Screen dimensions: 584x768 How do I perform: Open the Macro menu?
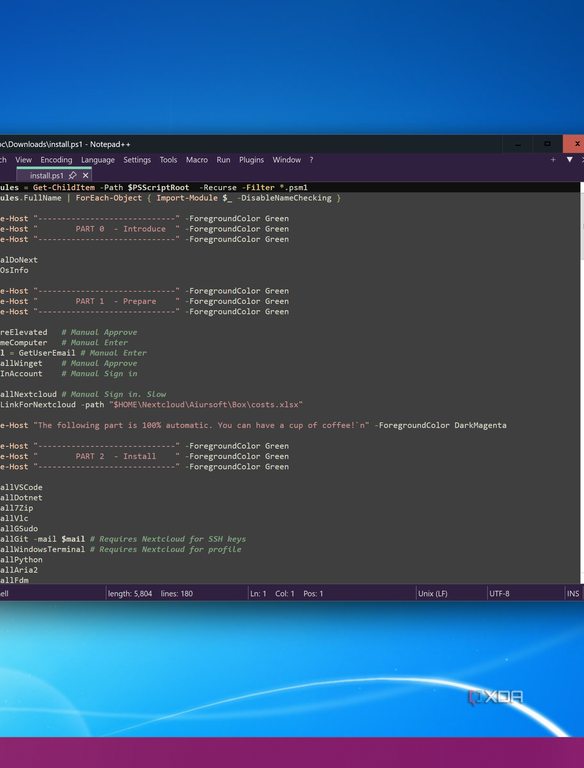(196, 160)
